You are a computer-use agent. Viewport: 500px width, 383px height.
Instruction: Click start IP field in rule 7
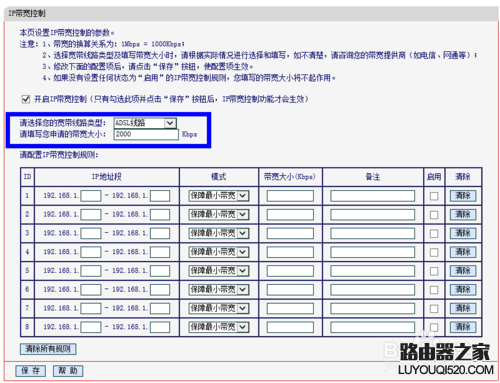click(x=91, y=308)
